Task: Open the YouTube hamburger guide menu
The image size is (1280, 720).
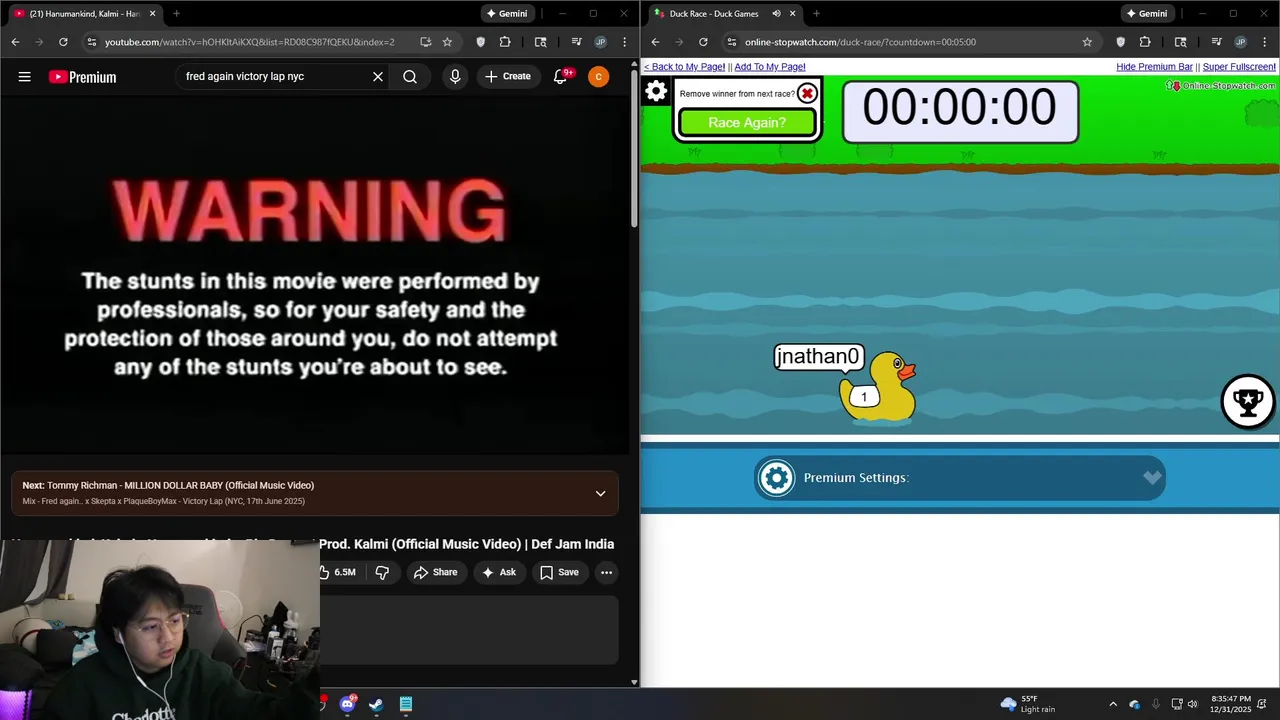Action: (25, 77)
